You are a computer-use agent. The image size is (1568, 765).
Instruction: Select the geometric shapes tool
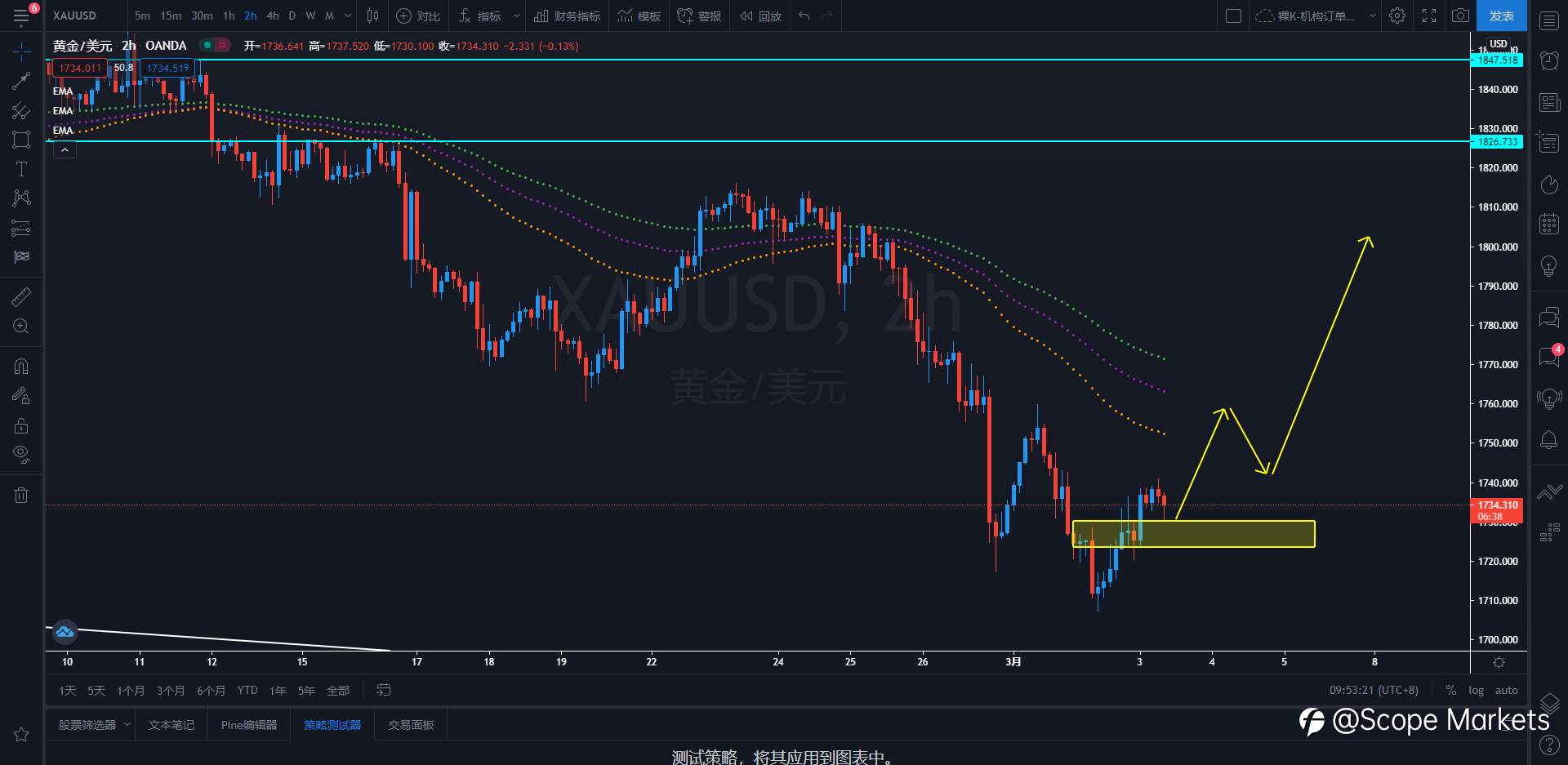pos(21,140)
